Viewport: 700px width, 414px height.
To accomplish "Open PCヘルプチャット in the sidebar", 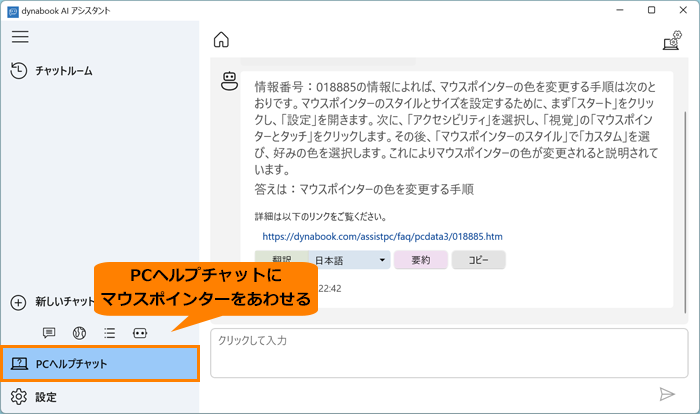I will tap(100, 364).
